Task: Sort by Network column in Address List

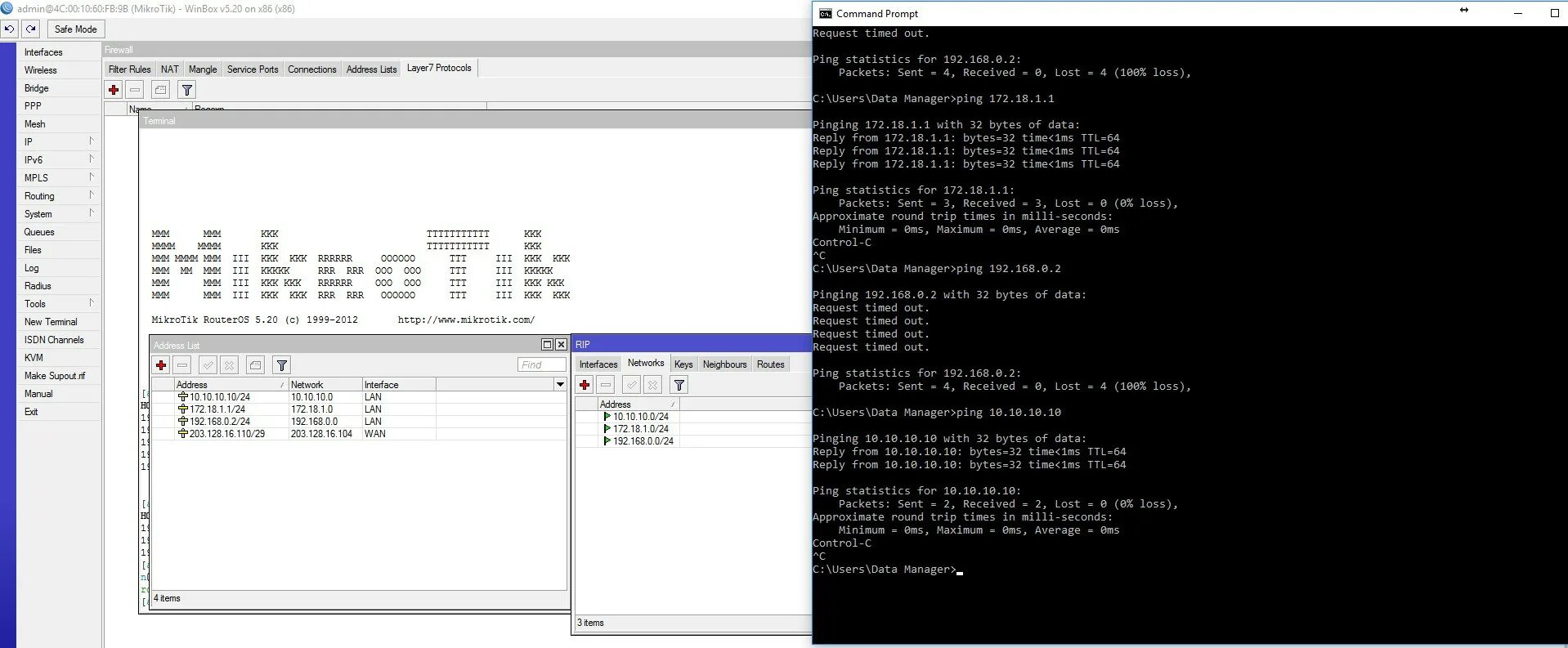Action: 325,384
